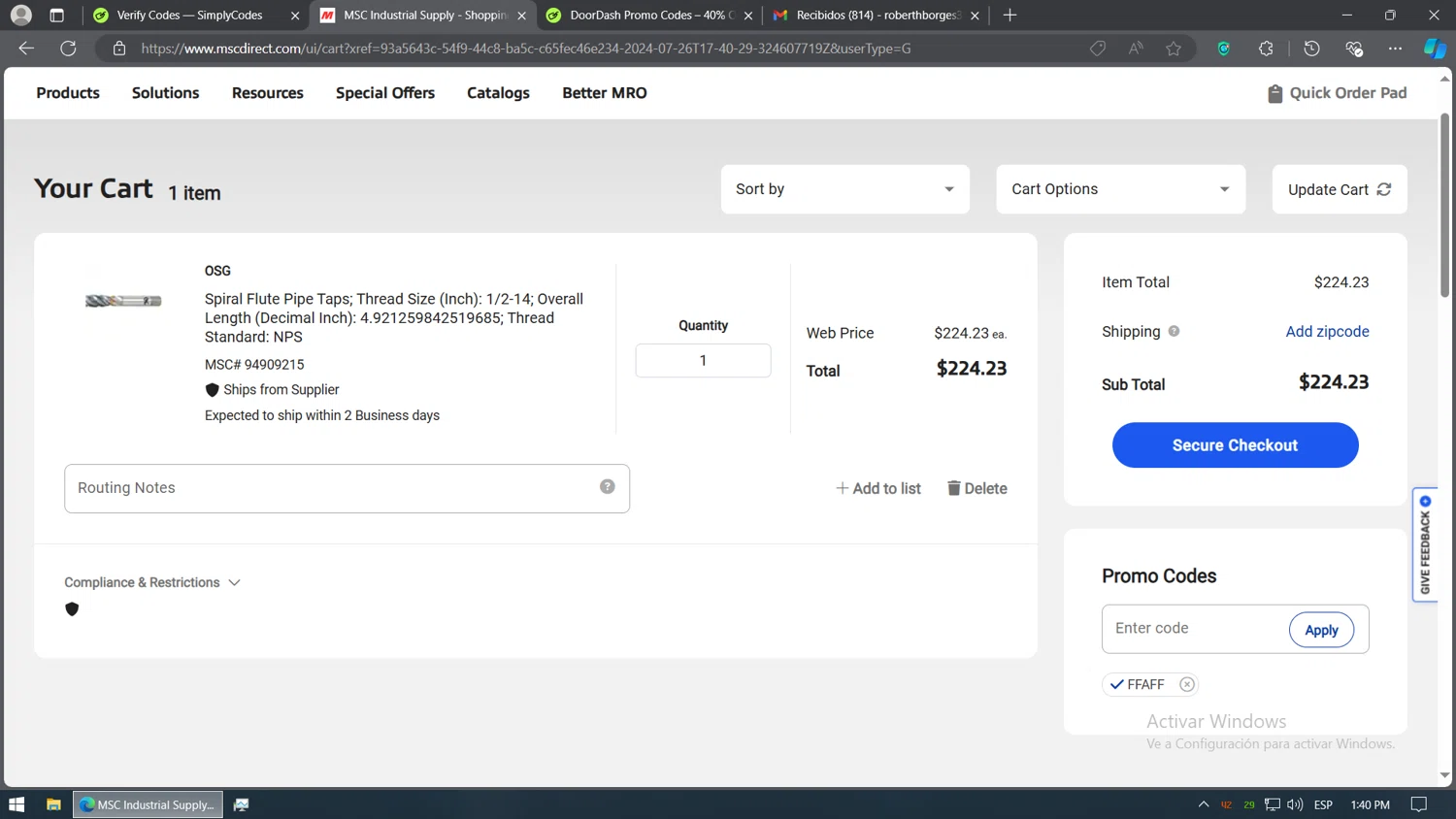This screenshot has height=819, width=1456.
Task: Click the OSG brand name
Action: click(217, 271)
